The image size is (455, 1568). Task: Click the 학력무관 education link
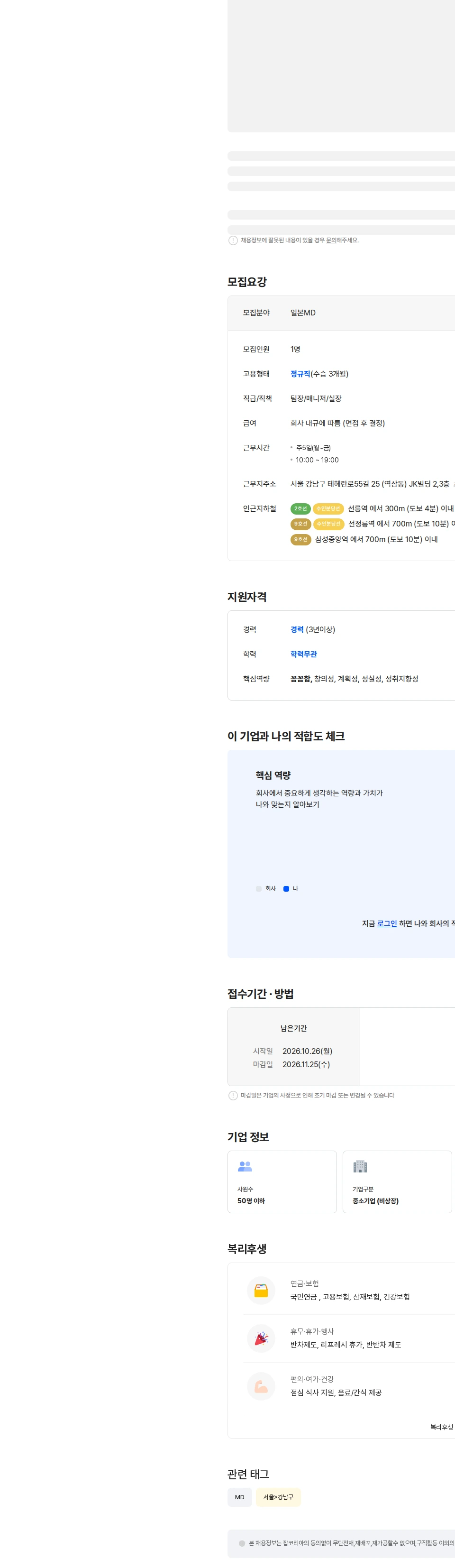pyautogui.click(x=303, y=655)
